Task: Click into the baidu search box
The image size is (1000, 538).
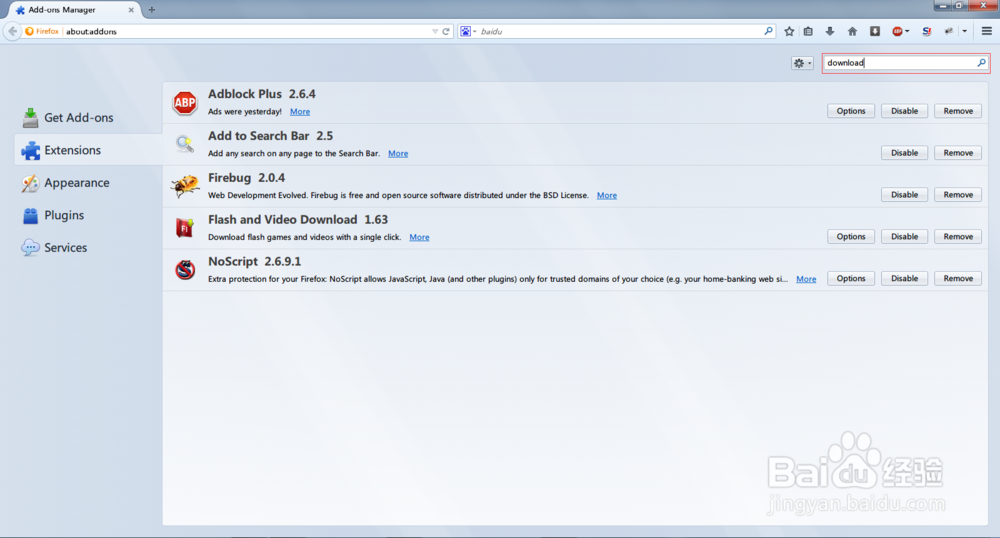Action: 619,31
